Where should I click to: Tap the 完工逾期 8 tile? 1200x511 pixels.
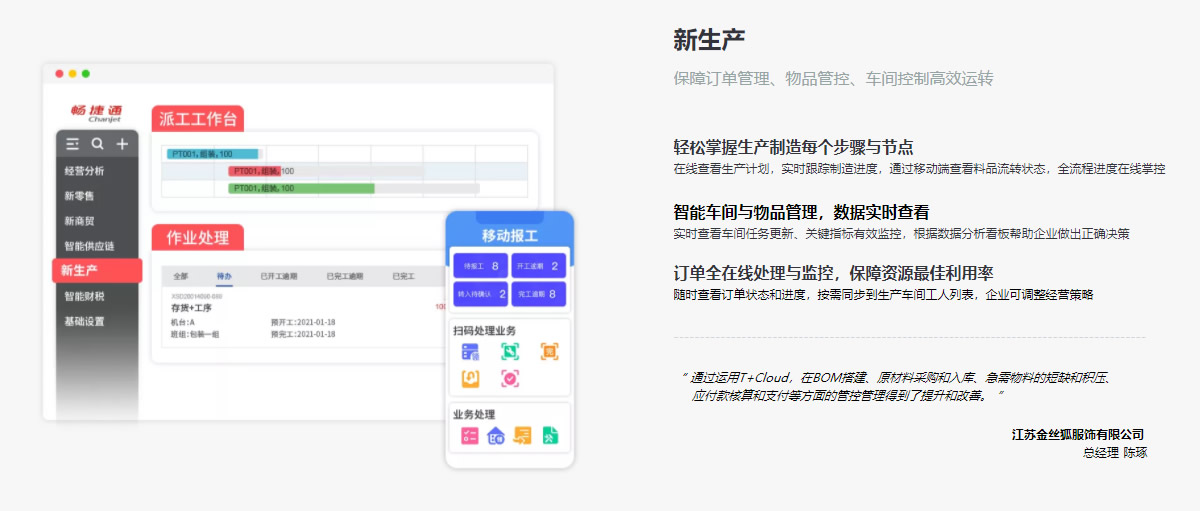pos(539,294)
